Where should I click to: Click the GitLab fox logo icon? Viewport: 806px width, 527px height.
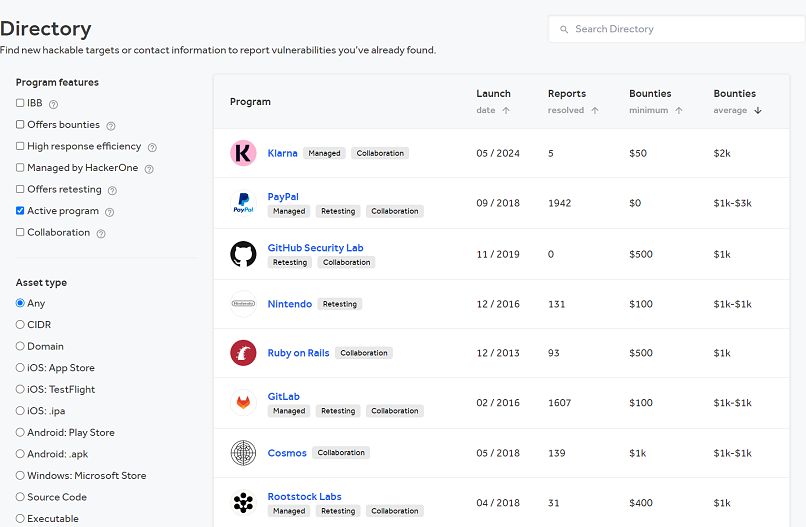tap(243, 403)
